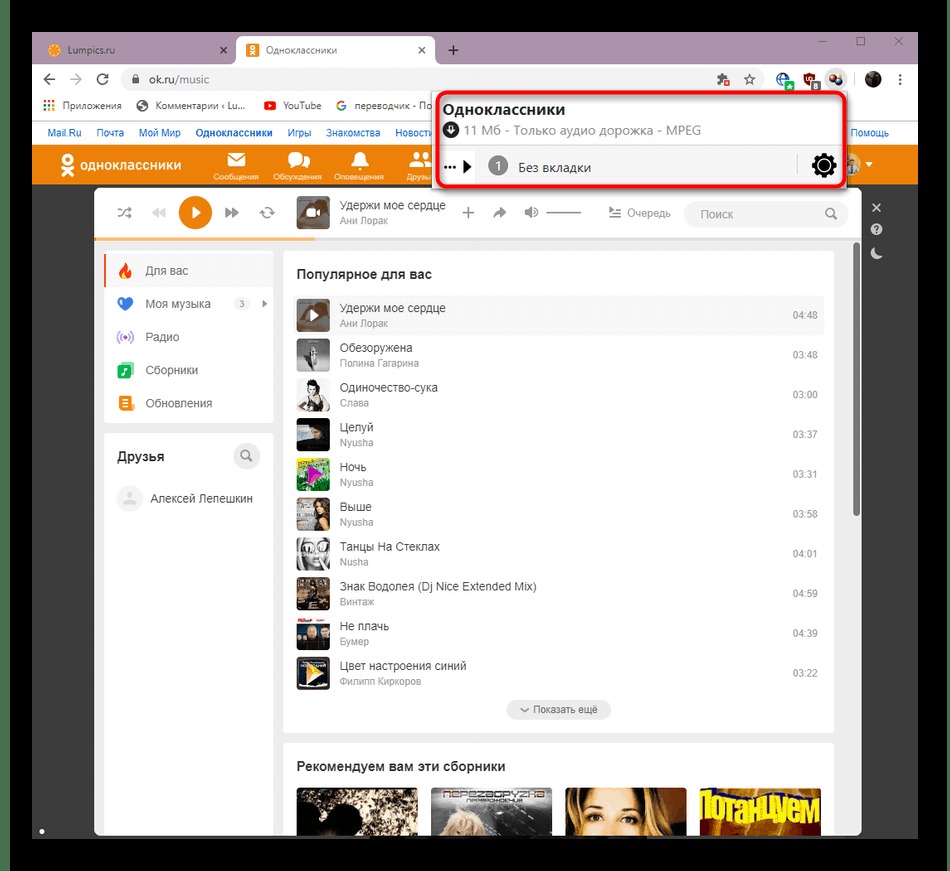Open the Mail.Ru link

point(64,133)
